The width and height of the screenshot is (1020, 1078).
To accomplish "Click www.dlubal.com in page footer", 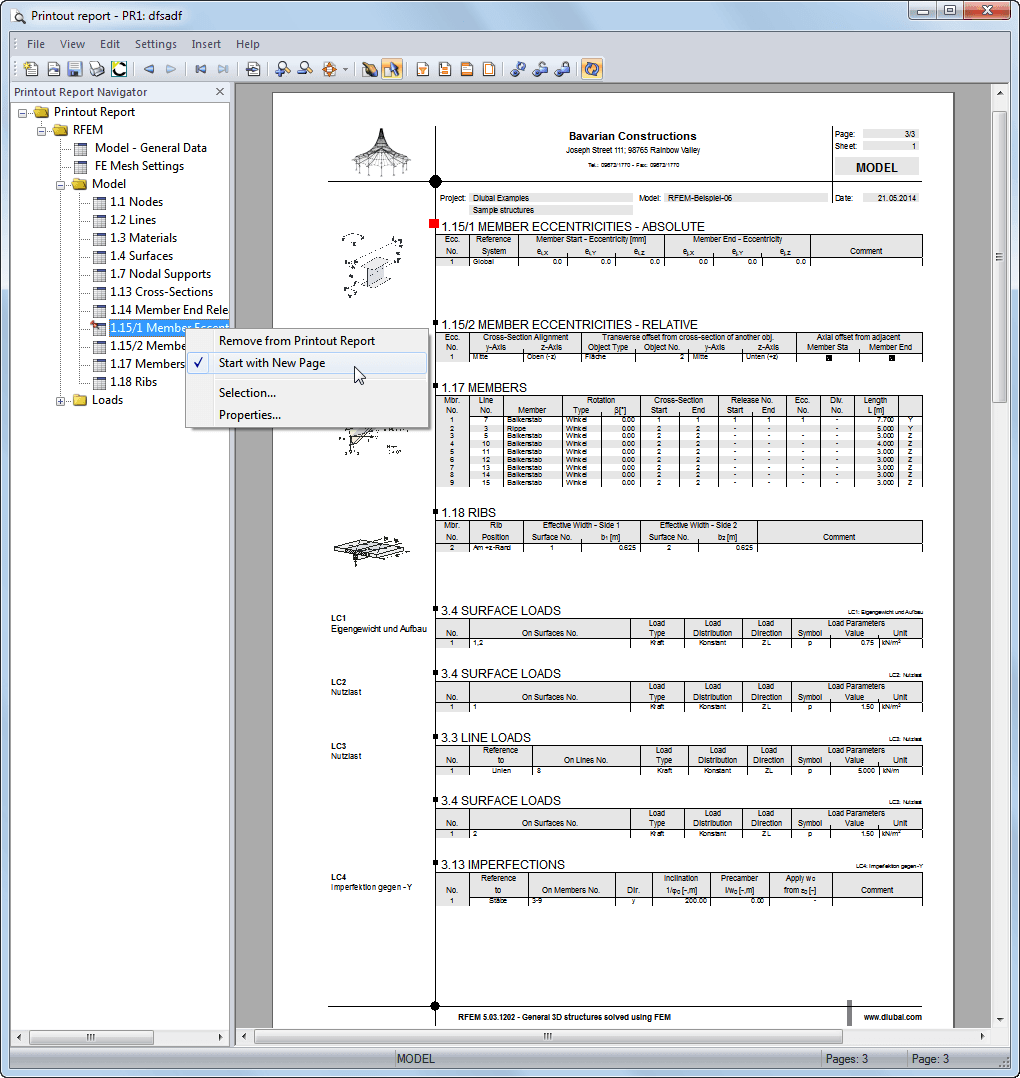I will click(892, 1017).
